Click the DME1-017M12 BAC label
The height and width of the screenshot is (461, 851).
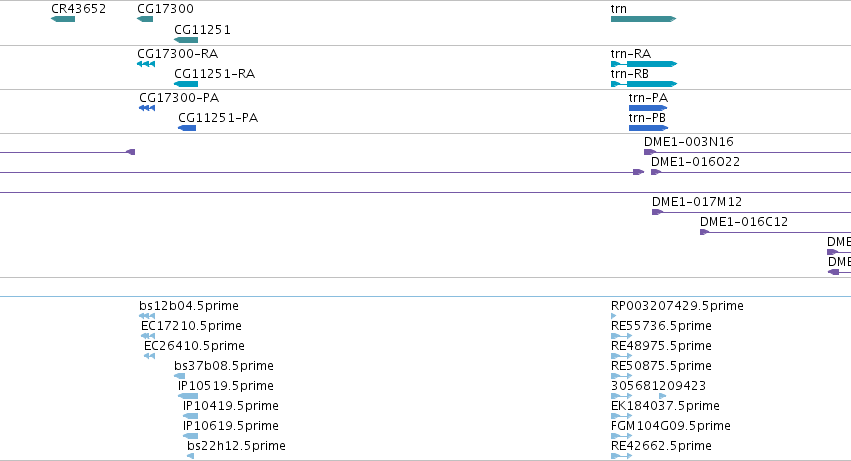pyautogui.click(x=697, y=202)
